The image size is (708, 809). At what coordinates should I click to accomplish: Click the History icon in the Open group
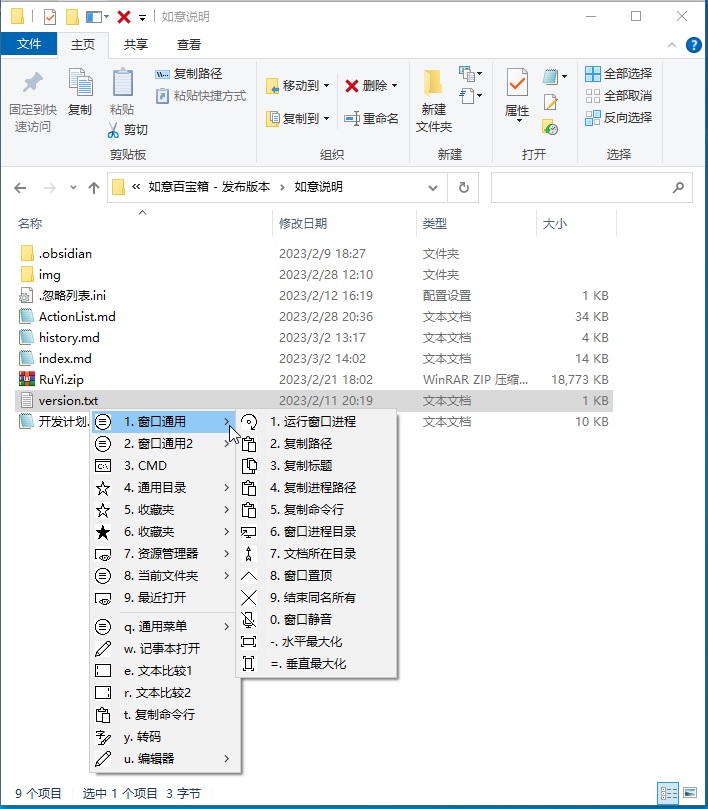tap(550, 127)
